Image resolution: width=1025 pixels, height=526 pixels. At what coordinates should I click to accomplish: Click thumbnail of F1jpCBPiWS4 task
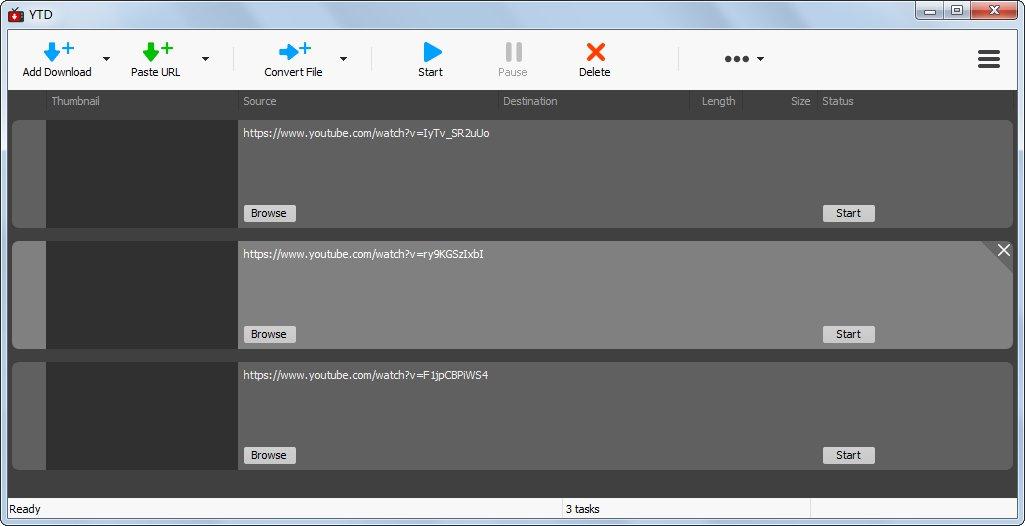tap(142, 416)
